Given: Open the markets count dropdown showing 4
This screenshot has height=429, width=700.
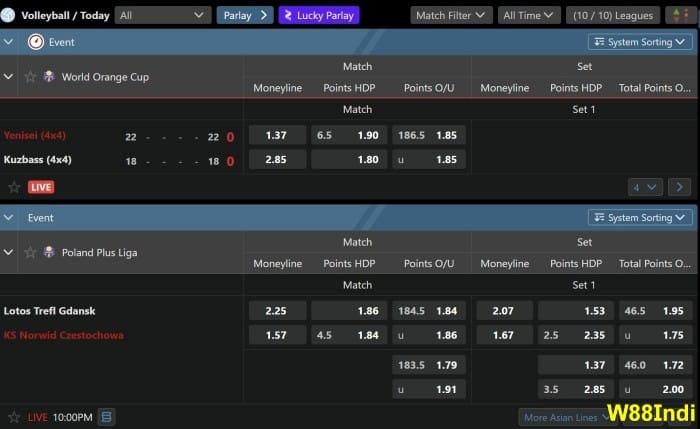Looking at the screenshot, I should coord(645,187).
